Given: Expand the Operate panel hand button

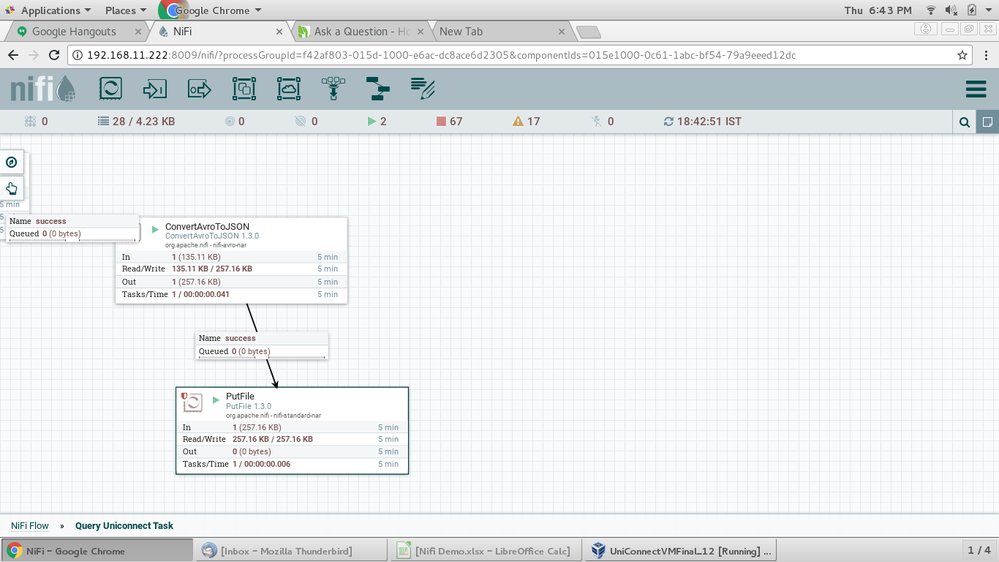Looking at the screenshot, I should [11, 188].
